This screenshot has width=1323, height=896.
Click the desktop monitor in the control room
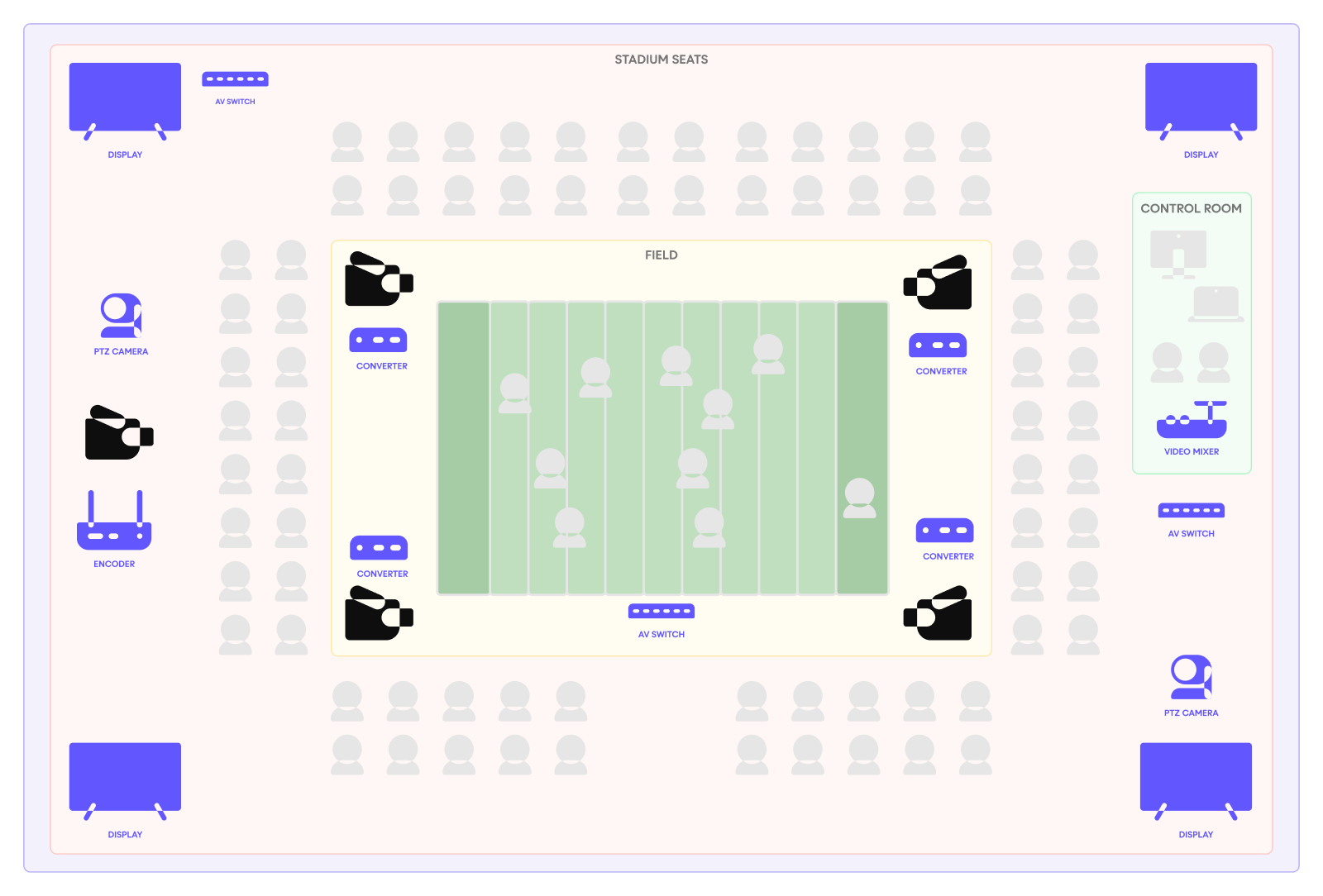tap(1178, 255)
